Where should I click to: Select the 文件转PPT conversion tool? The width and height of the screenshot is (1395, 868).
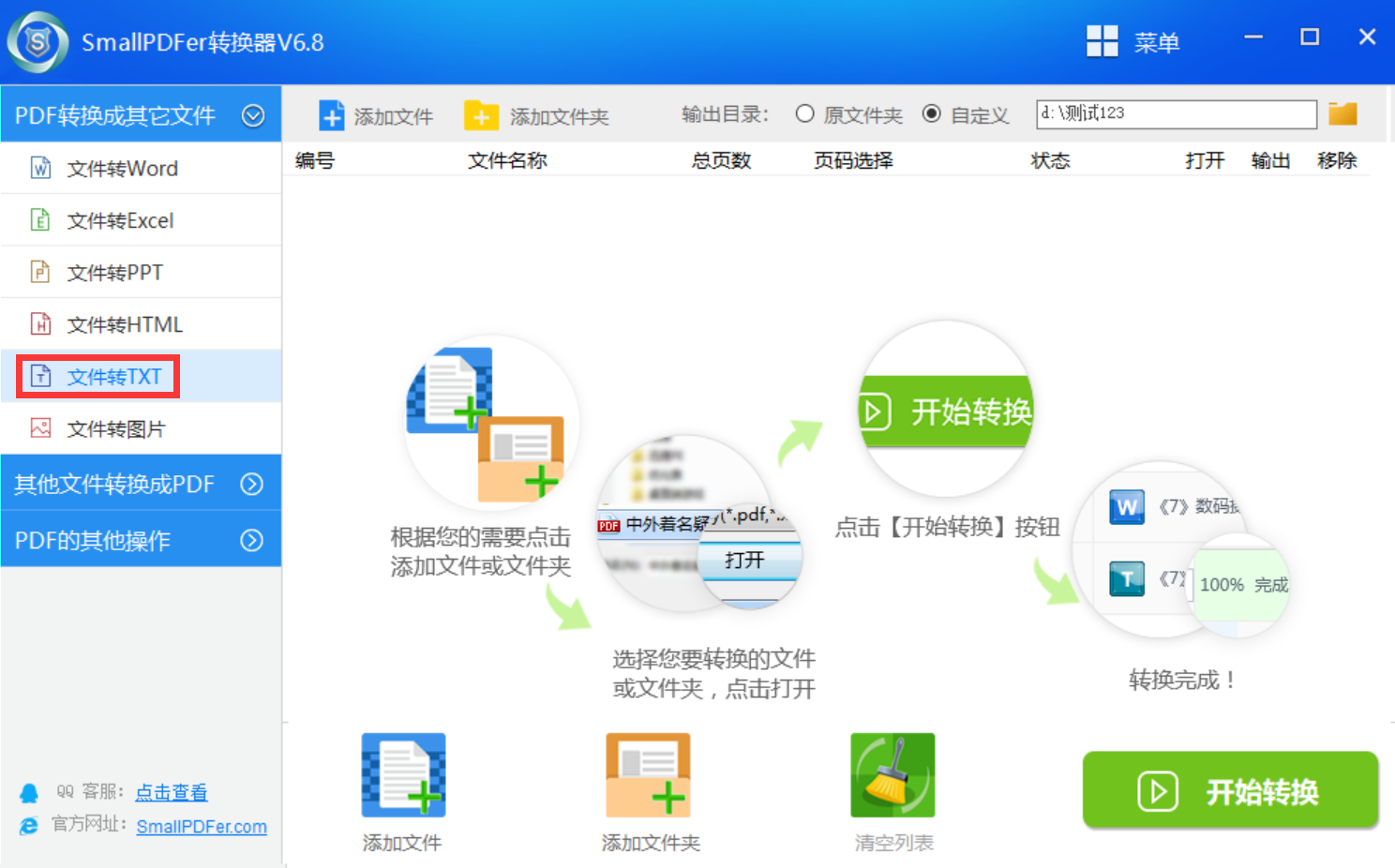pos(116,272)
